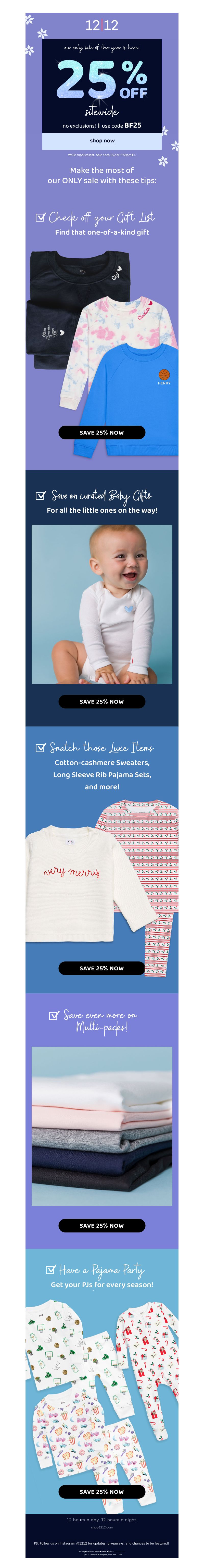Click the stacked folded shirts photo
Image resolution: width=204 pixels, height=1568 pixels.
click(102, 1126)
